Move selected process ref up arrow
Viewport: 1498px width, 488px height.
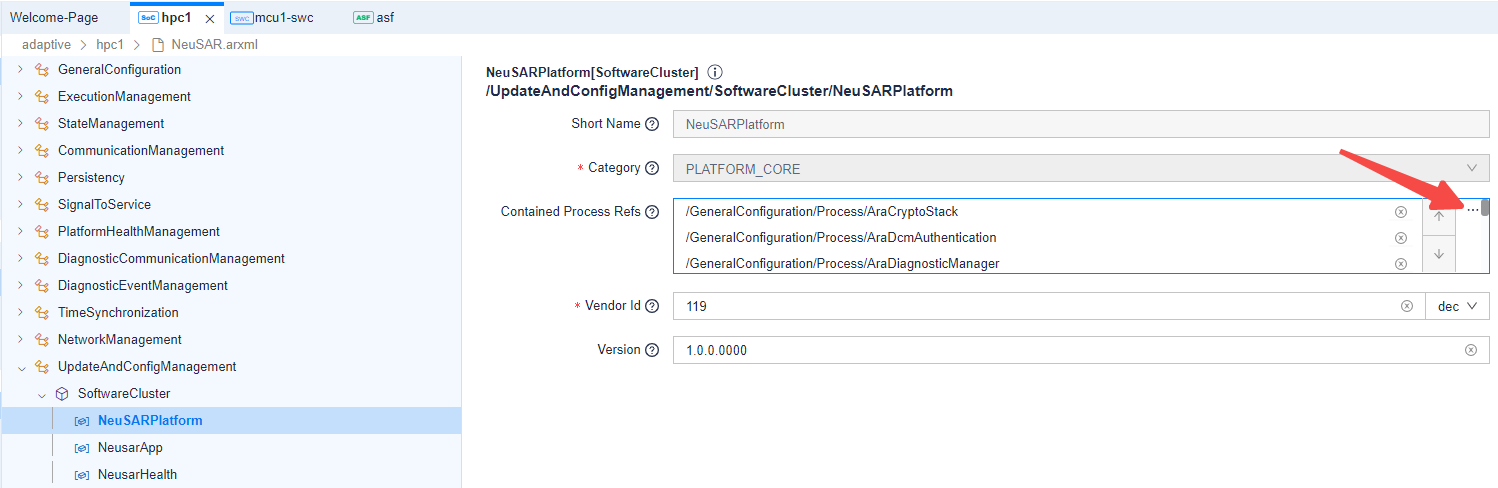click(x=1438, y=217)
